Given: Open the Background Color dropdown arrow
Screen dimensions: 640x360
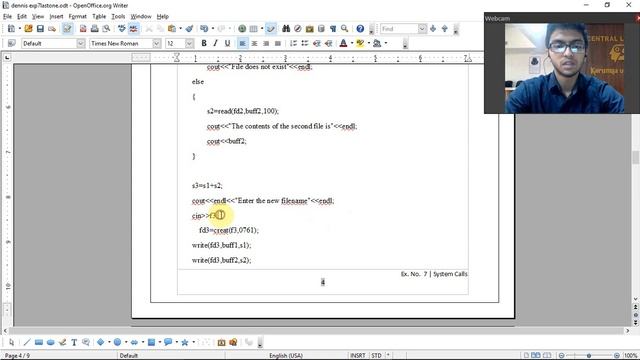Looking at the screenshot, I should click(x=386, y=43).
